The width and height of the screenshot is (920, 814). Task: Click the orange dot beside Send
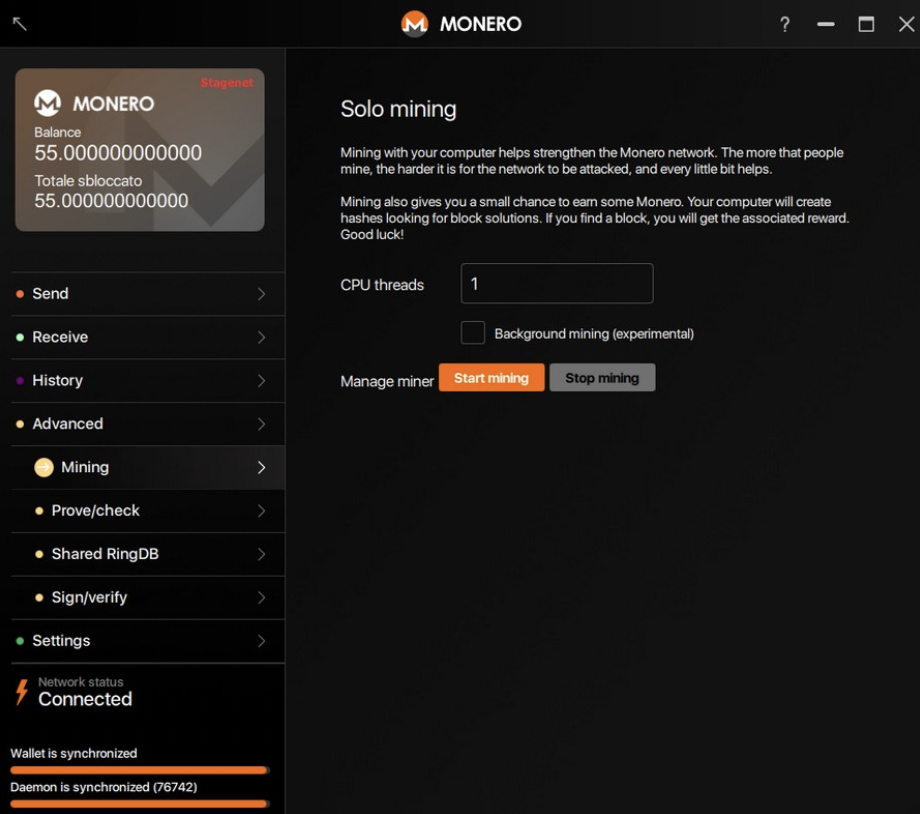20,294
